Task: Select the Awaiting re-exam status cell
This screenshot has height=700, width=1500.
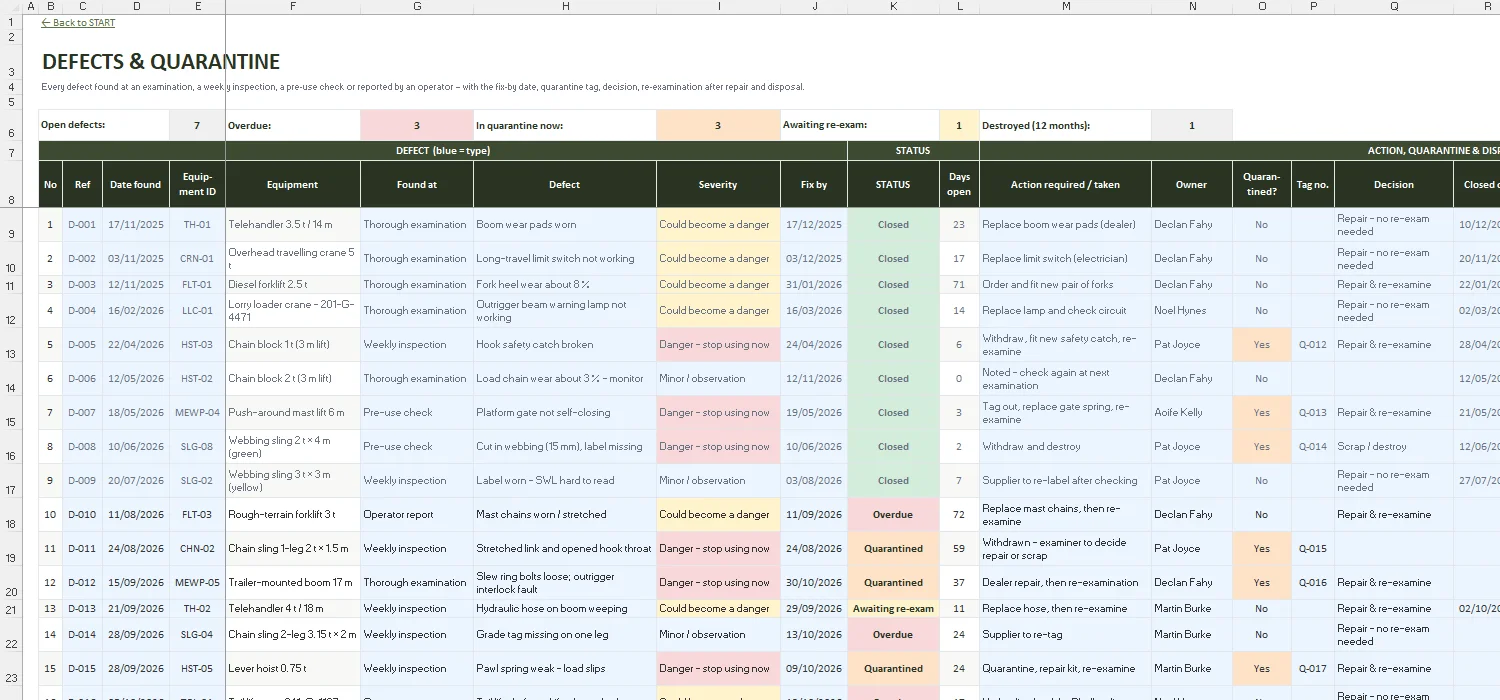Action: point(893,609)
